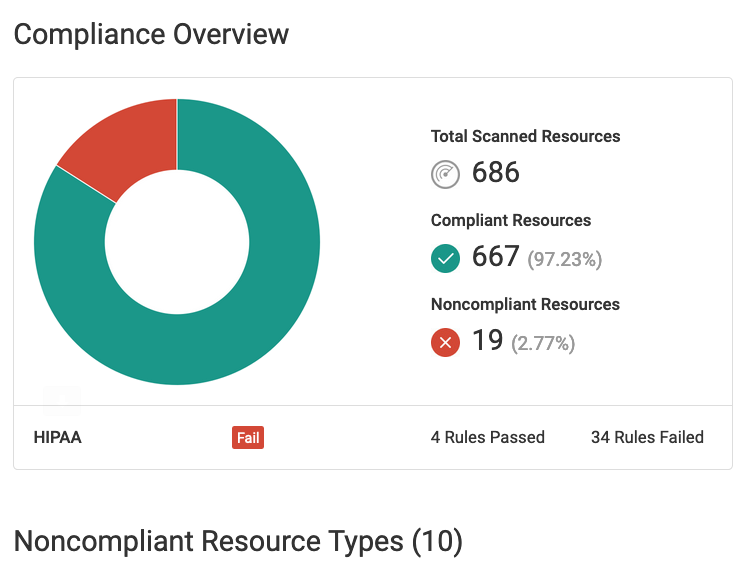Click the HIPAA standard name
Image resolution: width=746 pixels, height=575 pixels.
click(58, 438)
